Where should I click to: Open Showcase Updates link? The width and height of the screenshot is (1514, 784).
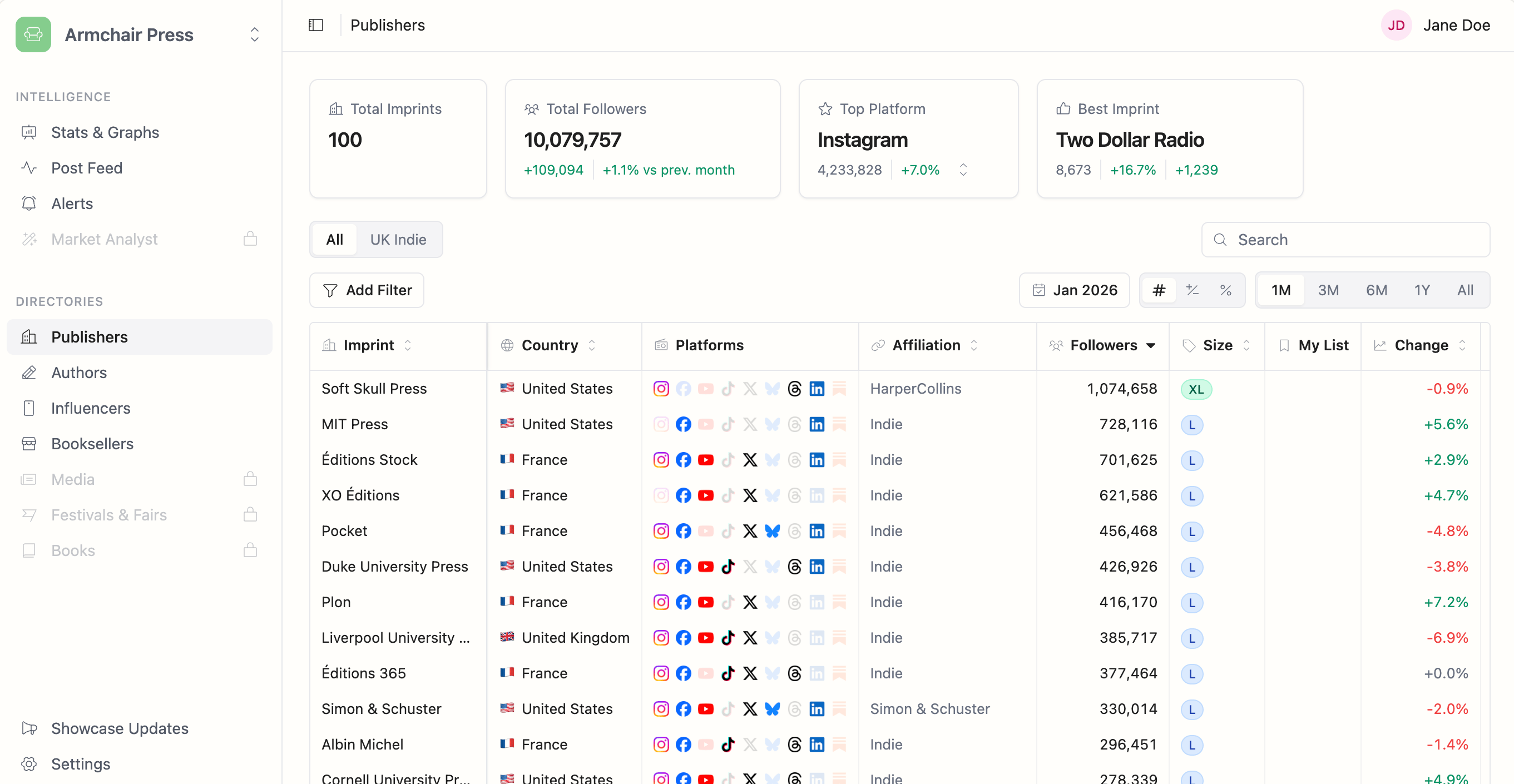coord(120,728)
